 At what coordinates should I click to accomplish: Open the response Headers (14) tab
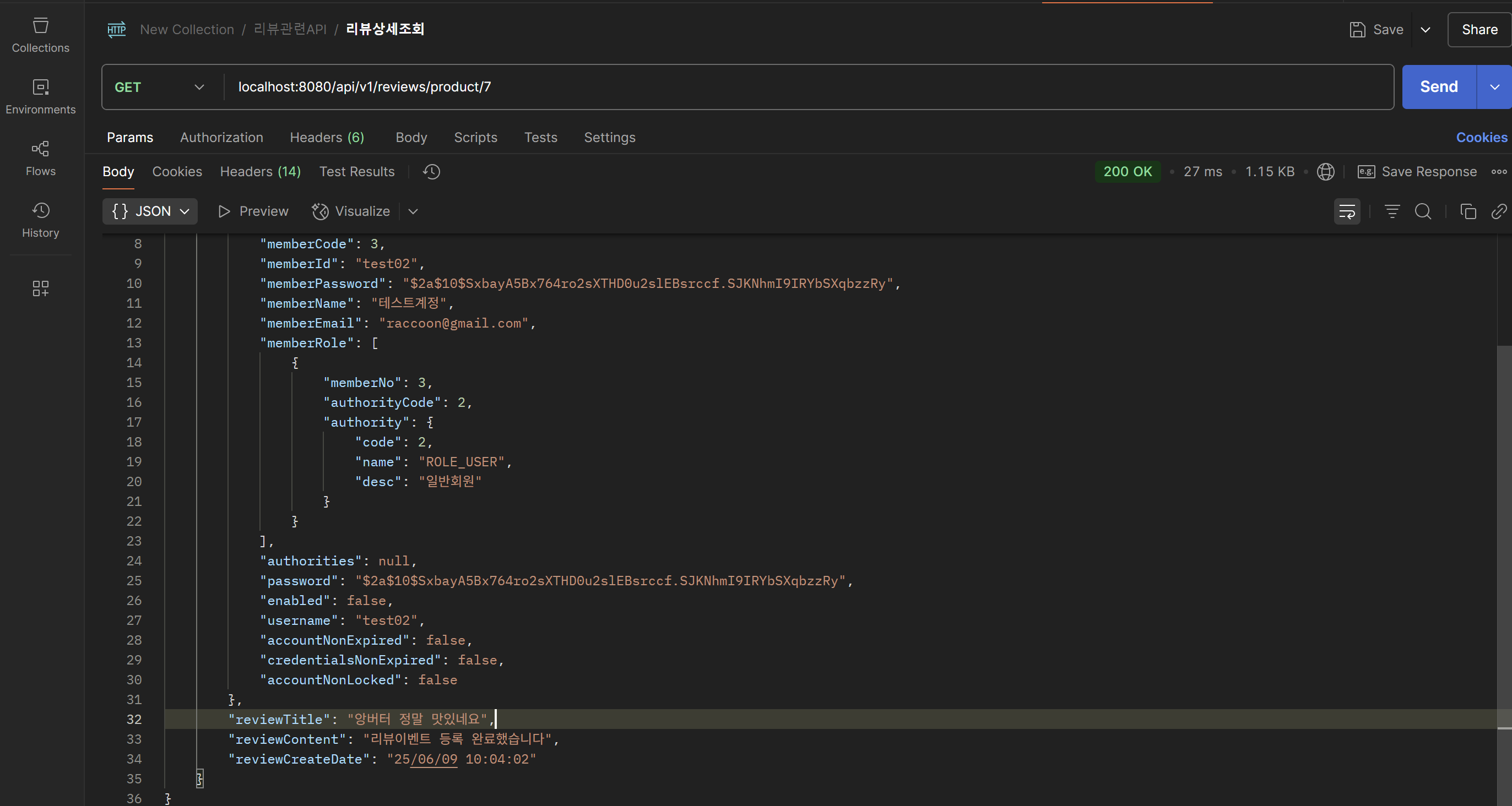click(x=260, y=172)
